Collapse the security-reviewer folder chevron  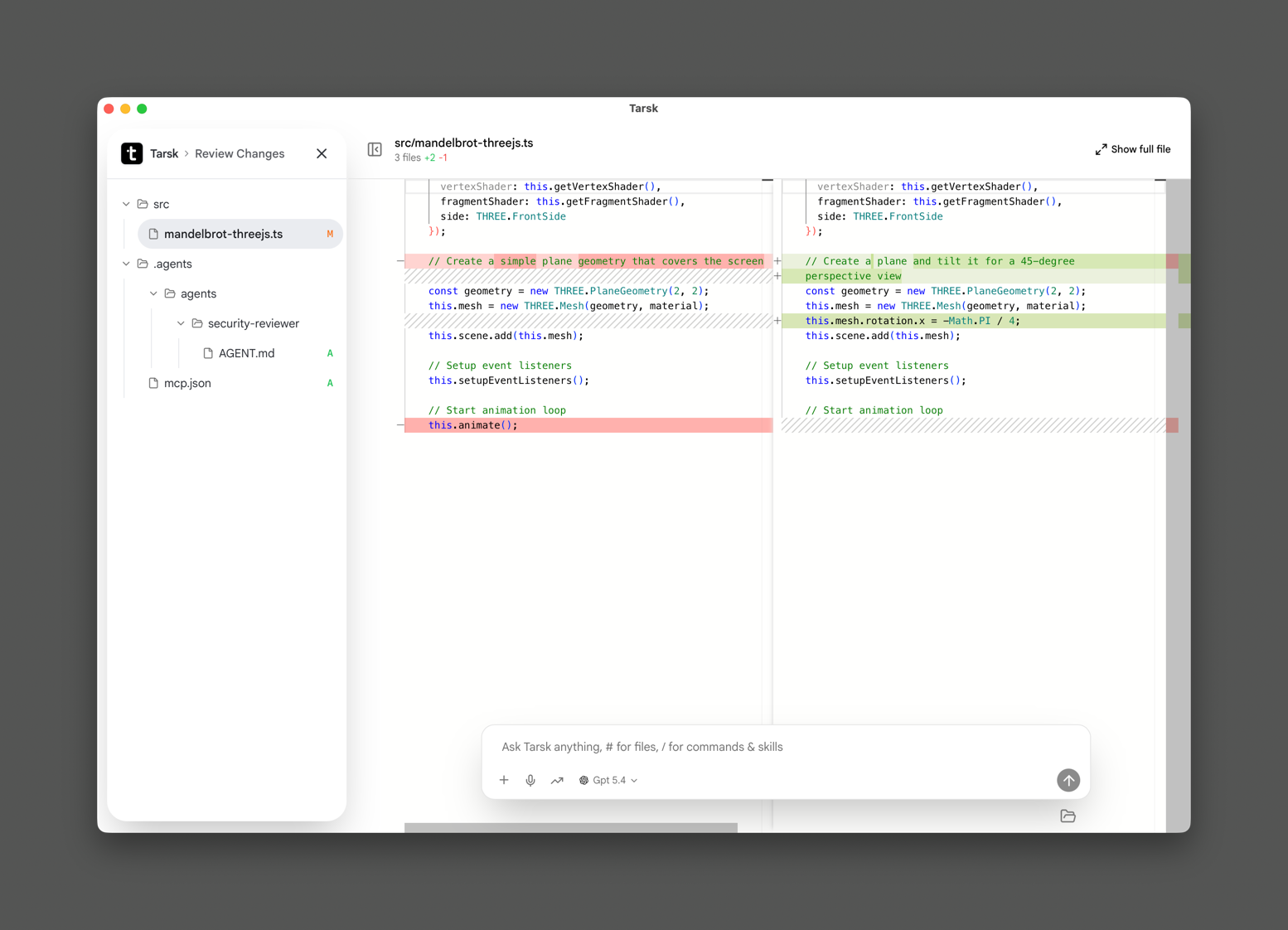181,323
